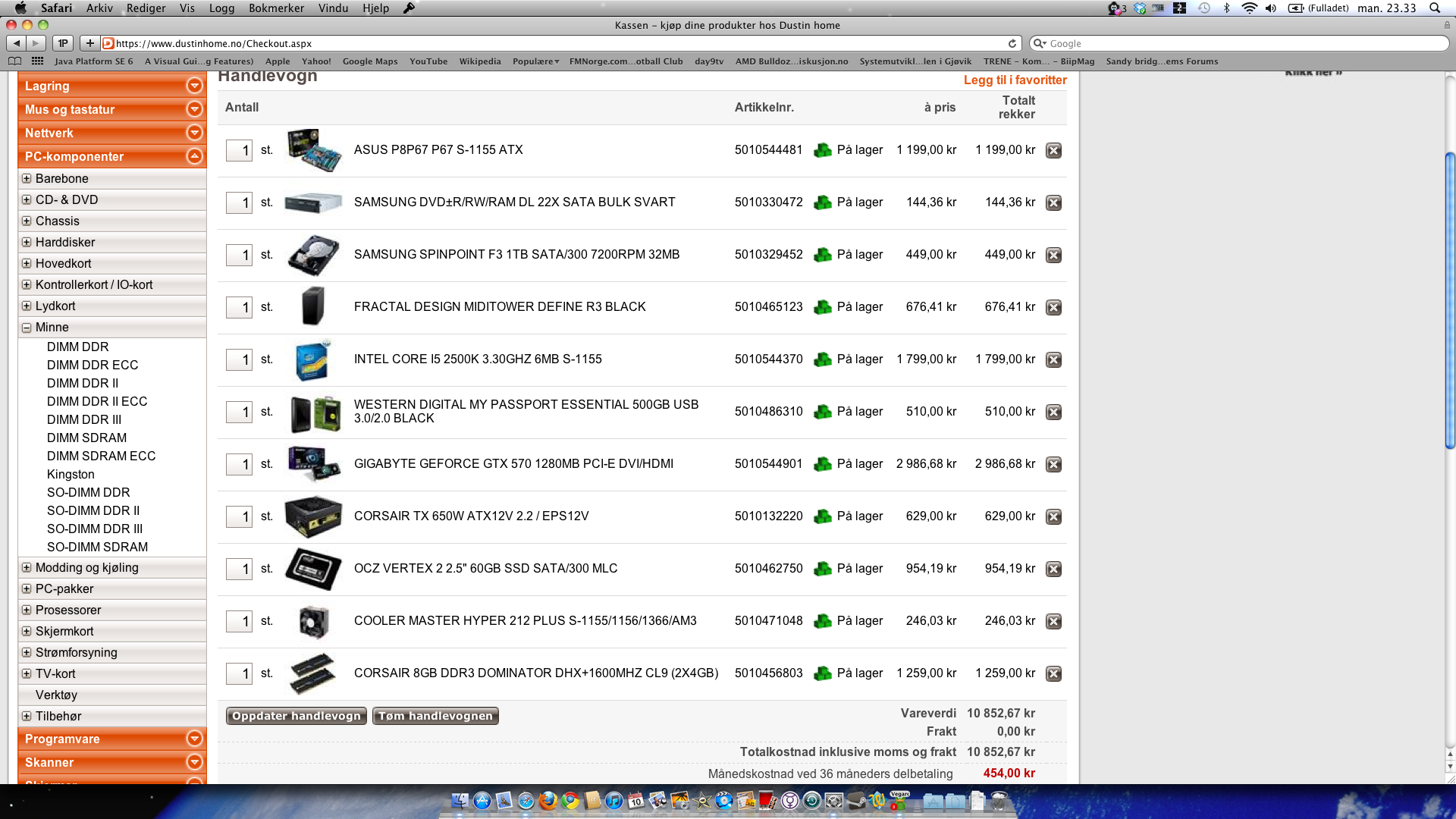Screen dimensions: 1456x819
Task: Click Safari back navigation arrow
Action: [17, 43]
